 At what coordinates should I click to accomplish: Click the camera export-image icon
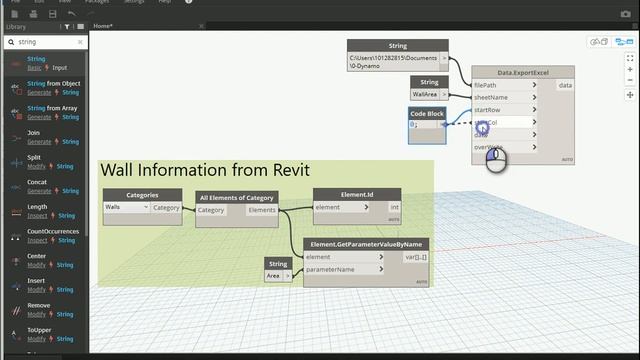(x=625, y=14)
